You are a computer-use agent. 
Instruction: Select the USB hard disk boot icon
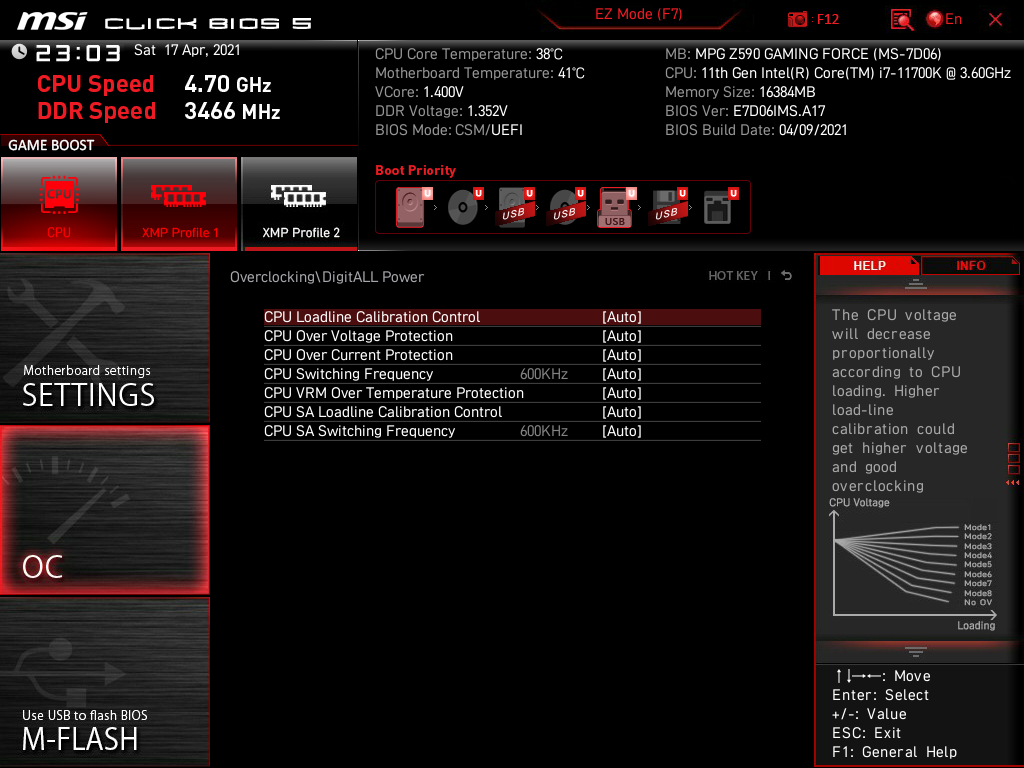[516, 207]
